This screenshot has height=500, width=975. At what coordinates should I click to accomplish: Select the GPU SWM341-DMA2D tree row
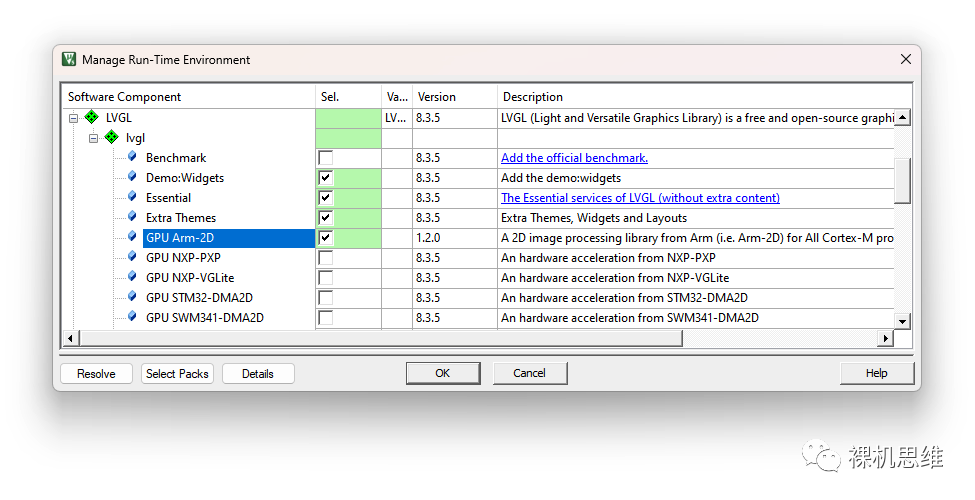tap(205, 317)
